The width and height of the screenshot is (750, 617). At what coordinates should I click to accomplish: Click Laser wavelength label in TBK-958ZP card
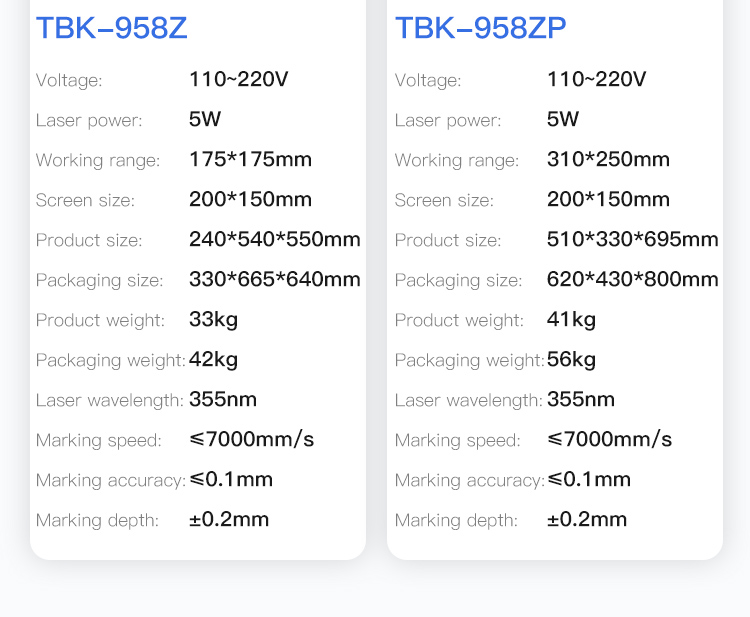pos(468,400)
